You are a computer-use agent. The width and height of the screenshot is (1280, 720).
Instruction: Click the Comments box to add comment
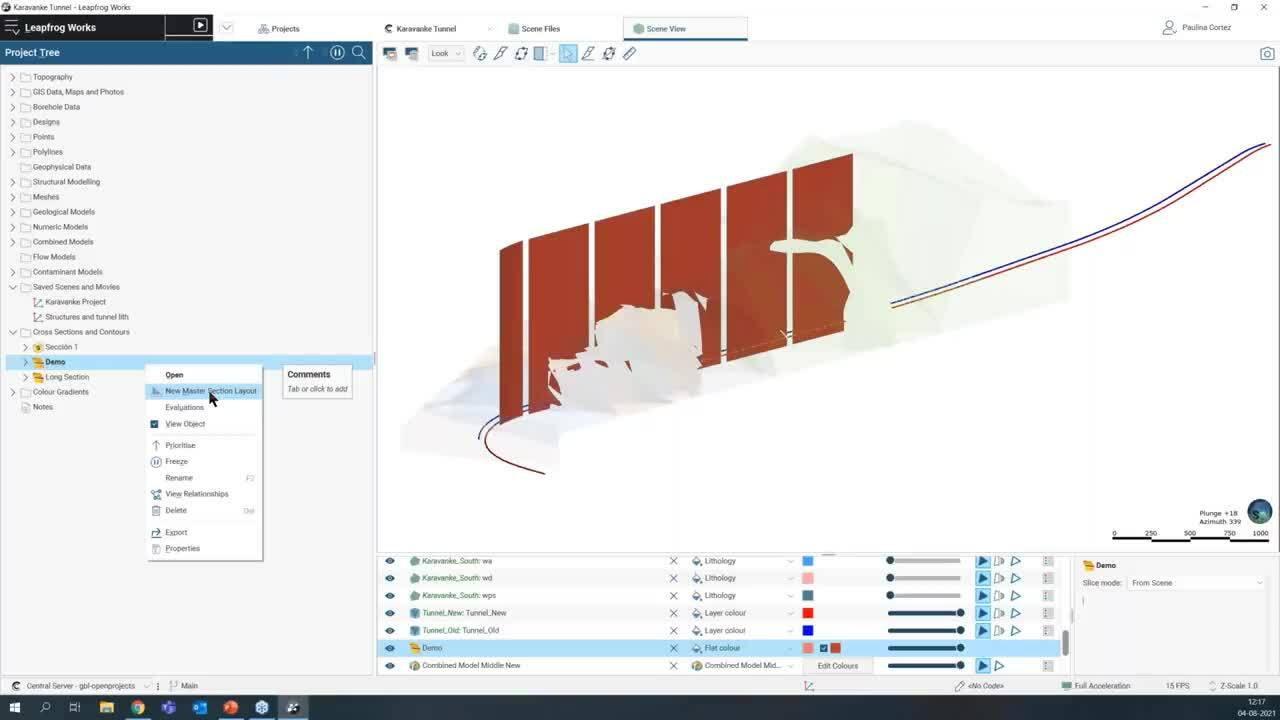(x=317, y=382)
